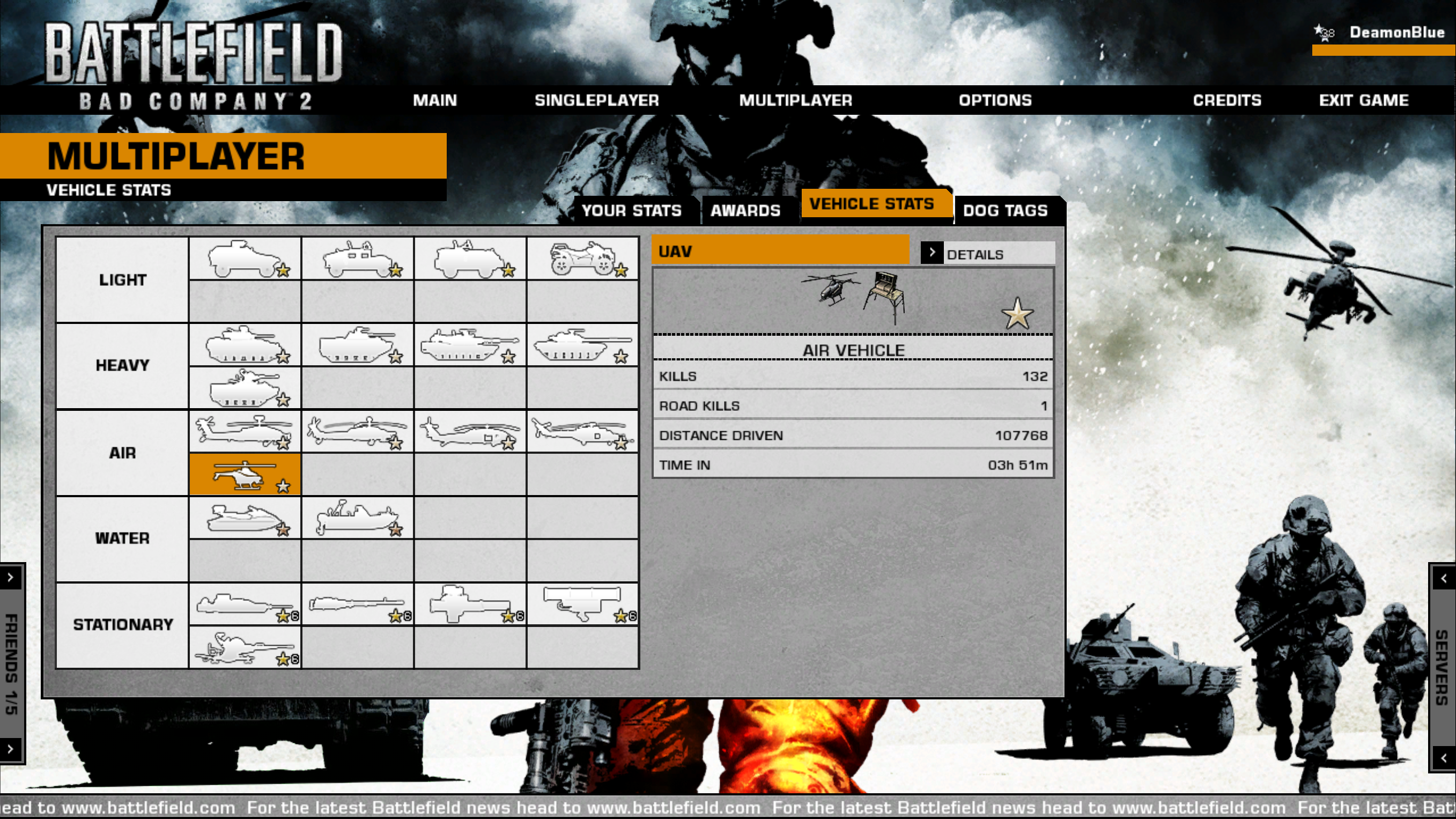This screenshot has width=1456, height=819.
Task: Open the Multiplayer menu
Action: tap(796, 100)
